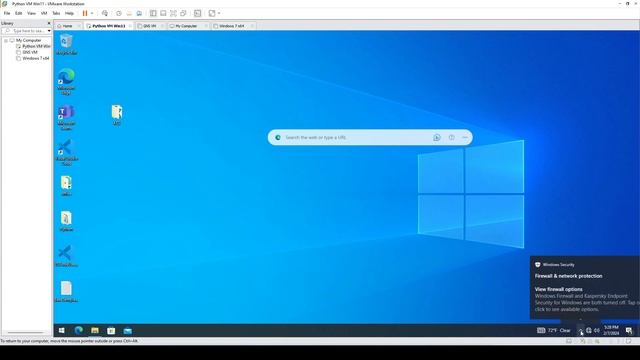Click the stretch guest display icon
Image resolution: width=640 pixels, height=360 pixels.
(212, 13)
